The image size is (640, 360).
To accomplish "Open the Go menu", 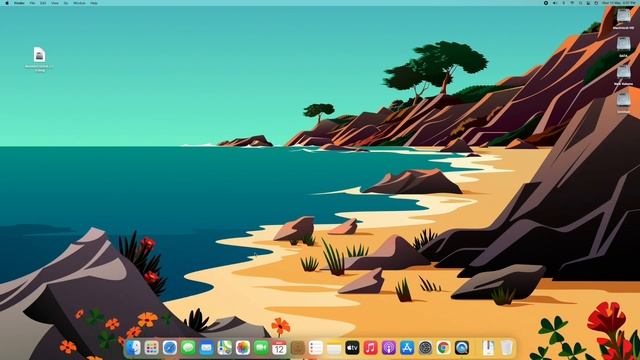I will pos(66,3).
